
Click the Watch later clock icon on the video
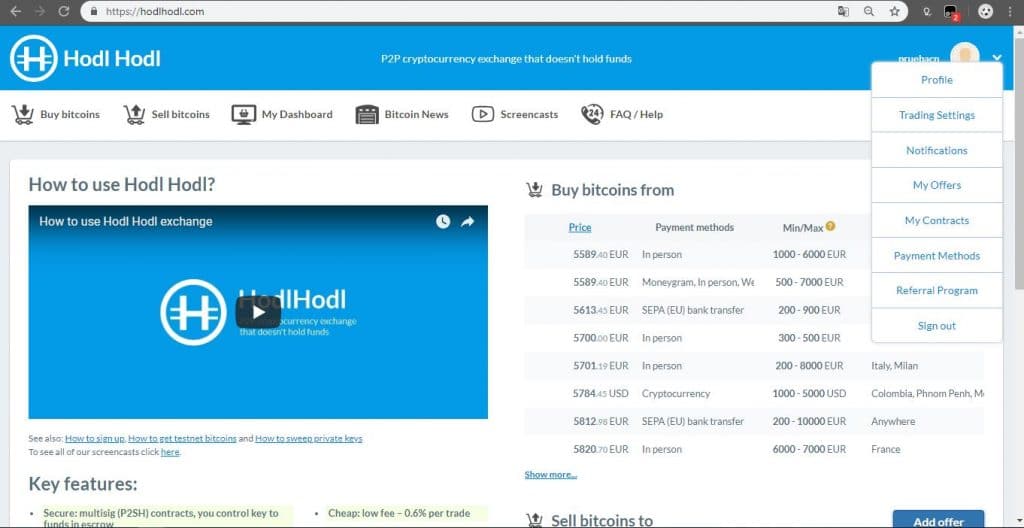click(443, 222)
